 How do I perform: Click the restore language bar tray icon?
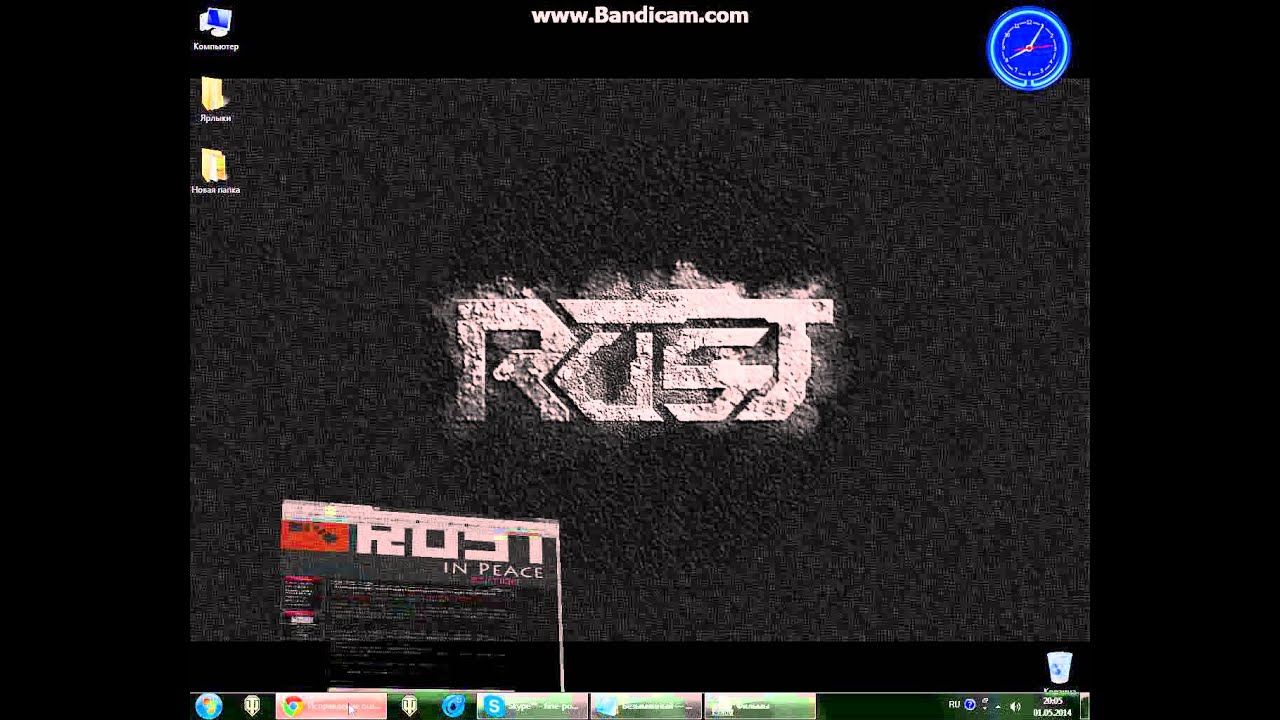(x=985, y=700)
